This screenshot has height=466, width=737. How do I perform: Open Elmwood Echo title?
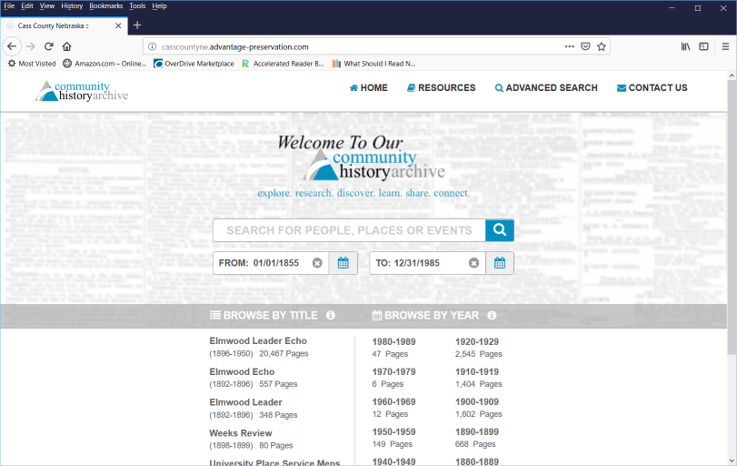click(x=242, y=371)
